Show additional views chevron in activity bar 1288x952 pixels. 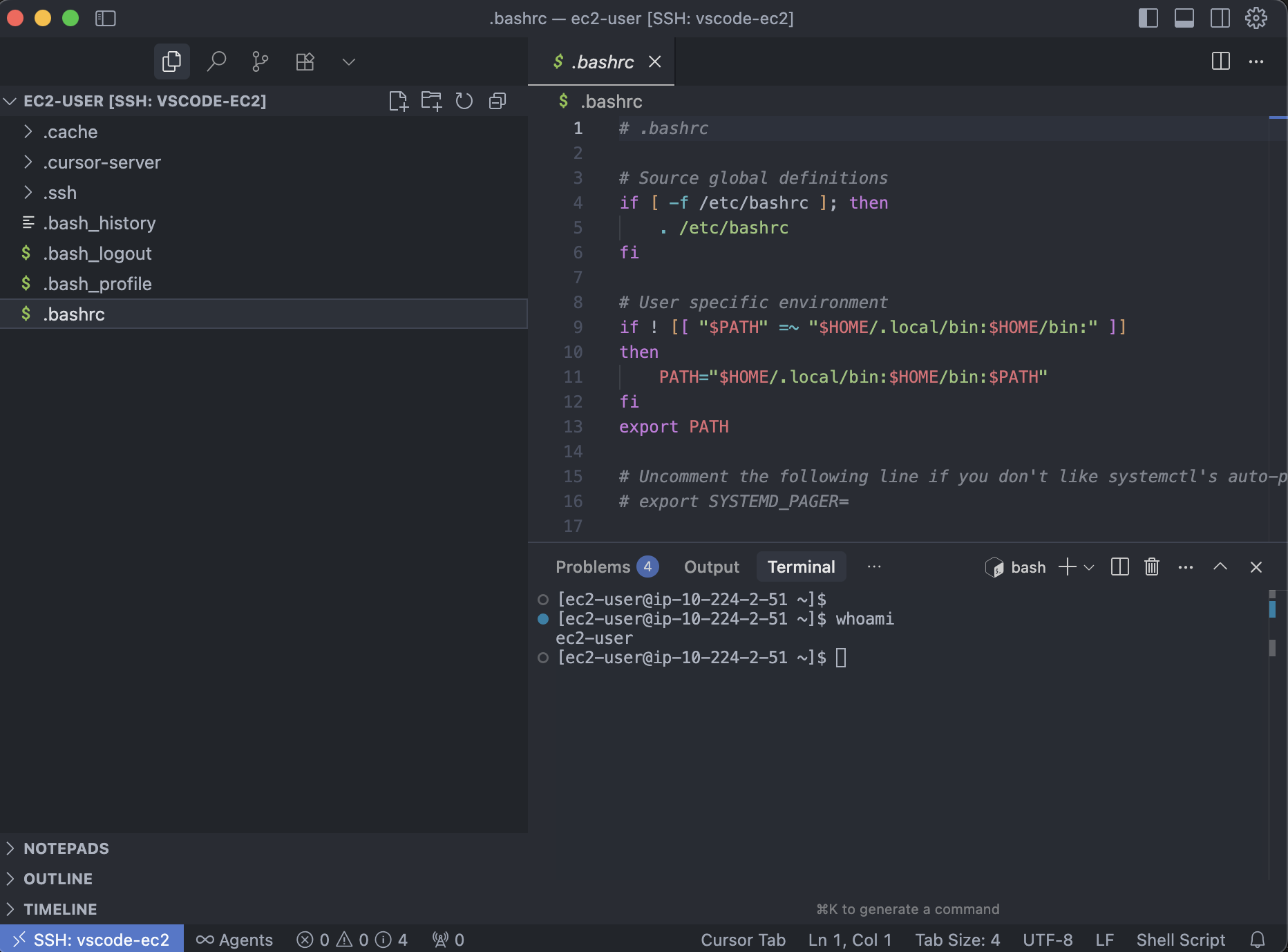(x=349, y=62)
